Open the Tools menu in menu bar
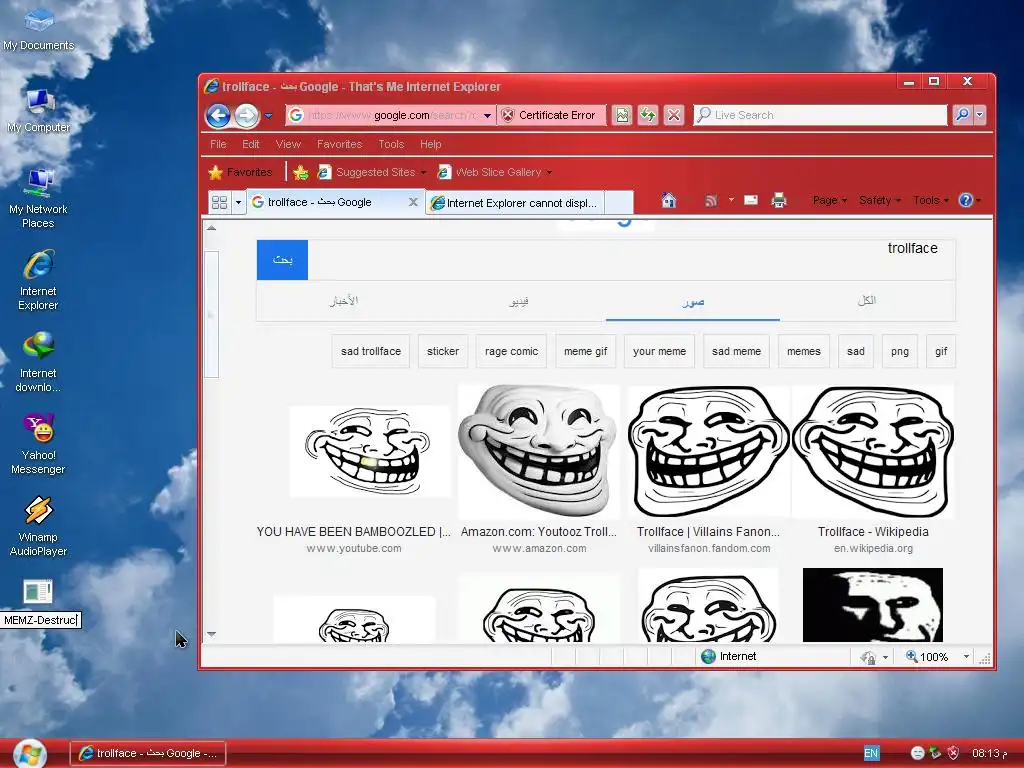Screen dimensions: 1024x768 pyautogui.click(x=391, y=144)
